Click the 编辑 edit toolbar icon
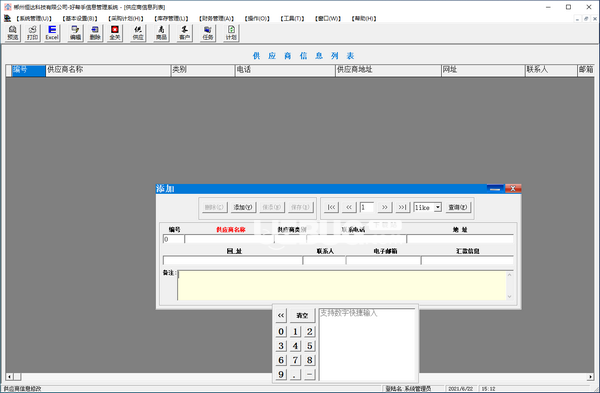This screenshot has width=600, height=393. coord(75,33)
